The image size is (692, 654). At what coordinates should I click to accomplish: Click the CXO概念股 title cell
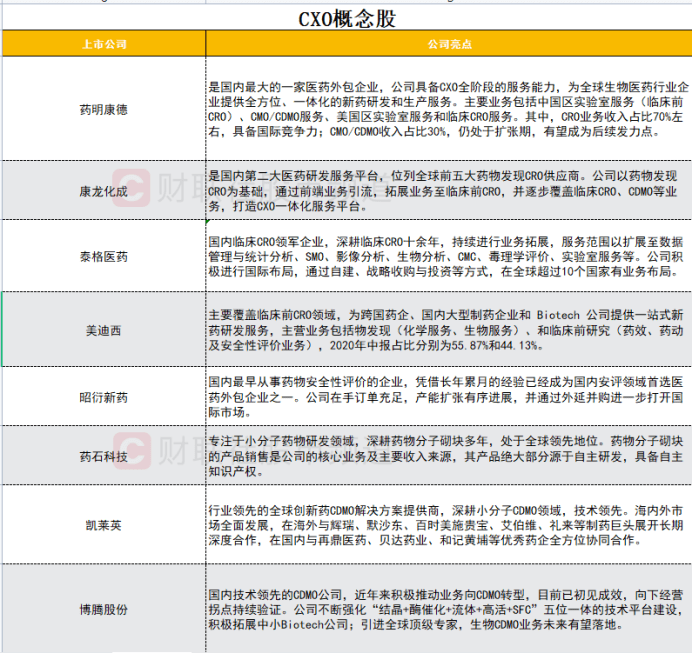coord(346,18)
